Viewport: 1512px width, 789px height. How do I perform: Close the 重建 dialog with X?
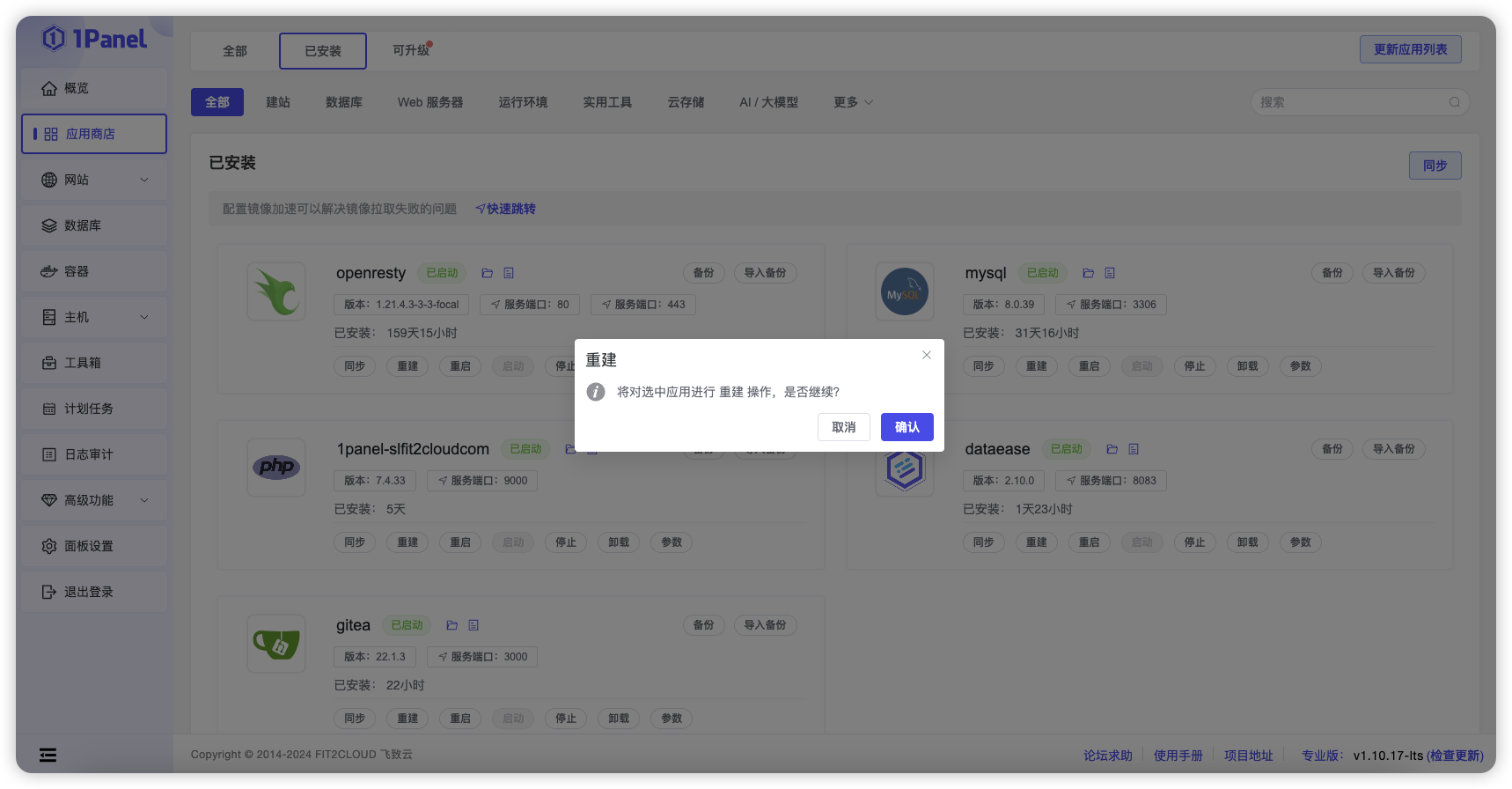tap(927, 355)
